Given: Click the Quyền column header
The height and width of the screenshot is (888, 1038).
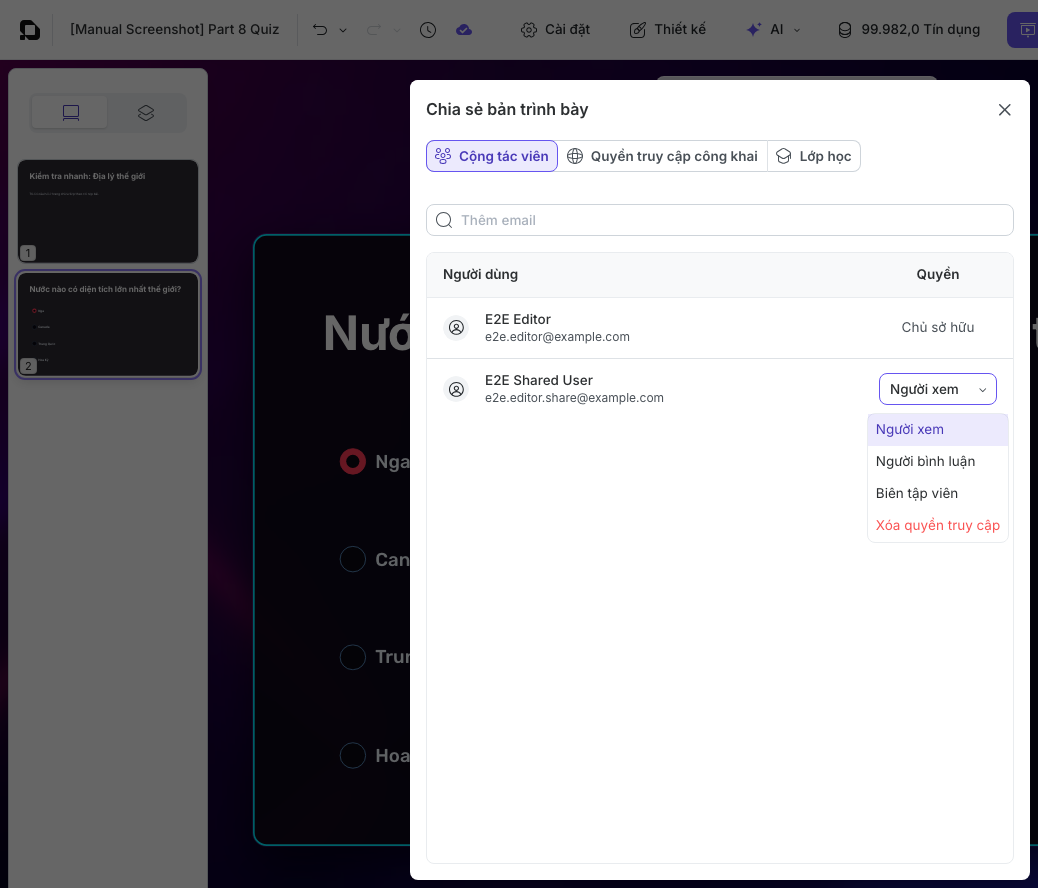Looking at the screenshot, I should point(937,275).
